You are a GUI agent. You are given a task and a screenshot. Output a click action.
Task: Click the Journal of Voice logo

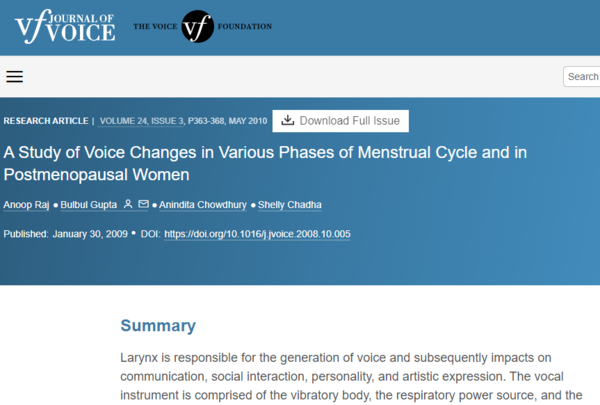point(65,27)
